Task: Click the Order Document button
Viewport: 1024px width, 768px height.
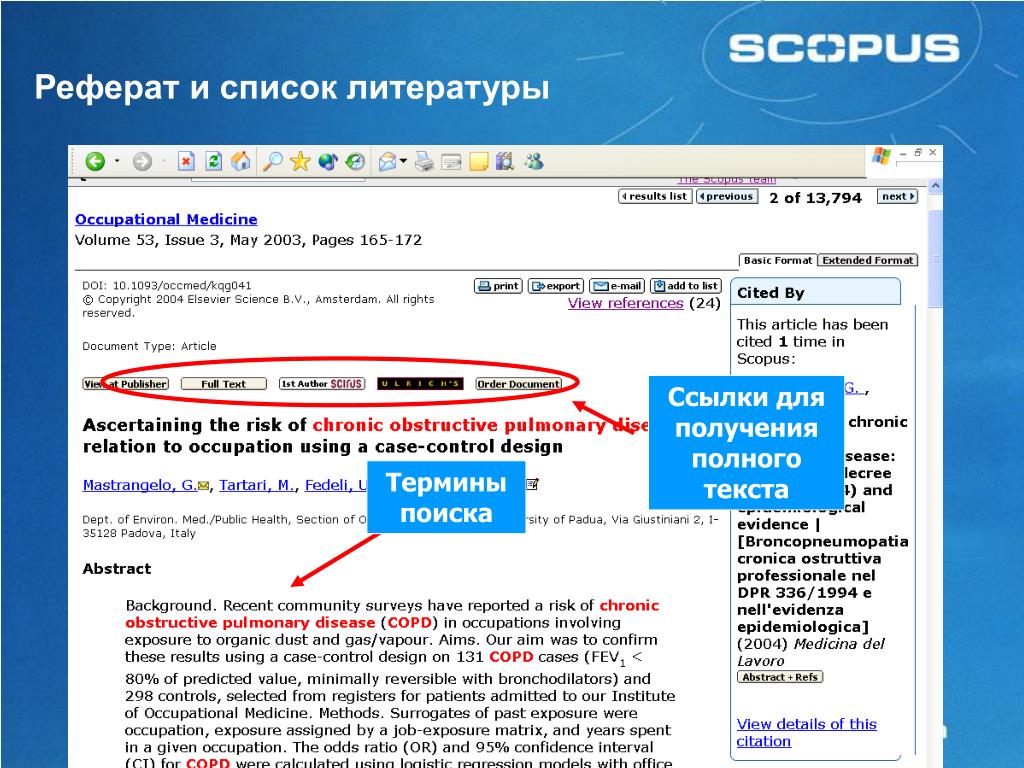Action: pyautogui.click(x=519, y=384)
